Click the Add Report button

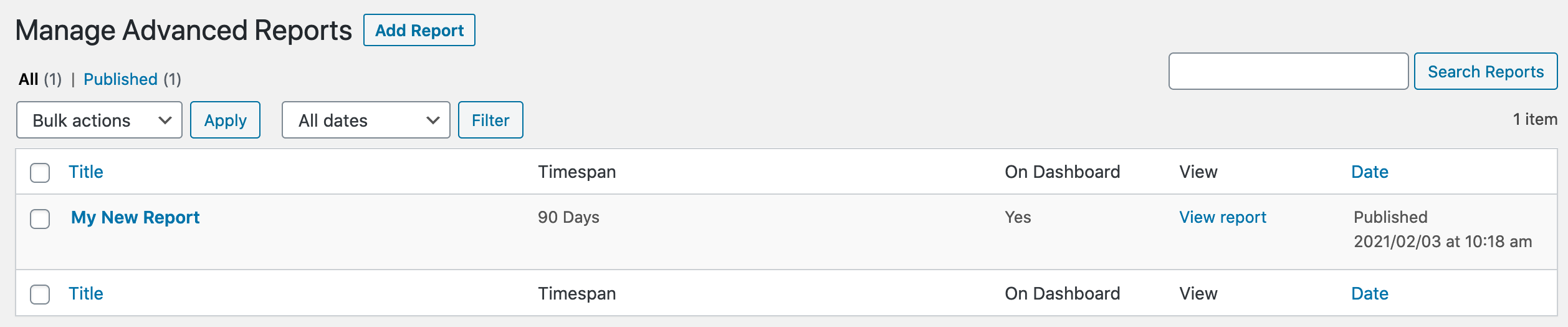coord(419,31)
